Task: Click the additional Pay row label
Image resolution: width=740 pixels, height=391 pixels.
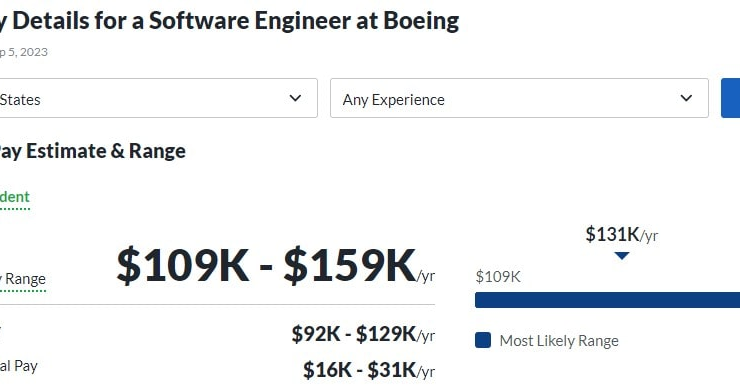Action: tap(19, 366)
